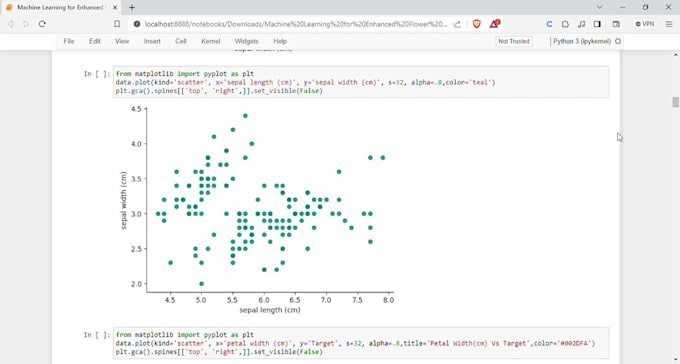Click in the sepal scatter plot code cell

click(361, 82)
